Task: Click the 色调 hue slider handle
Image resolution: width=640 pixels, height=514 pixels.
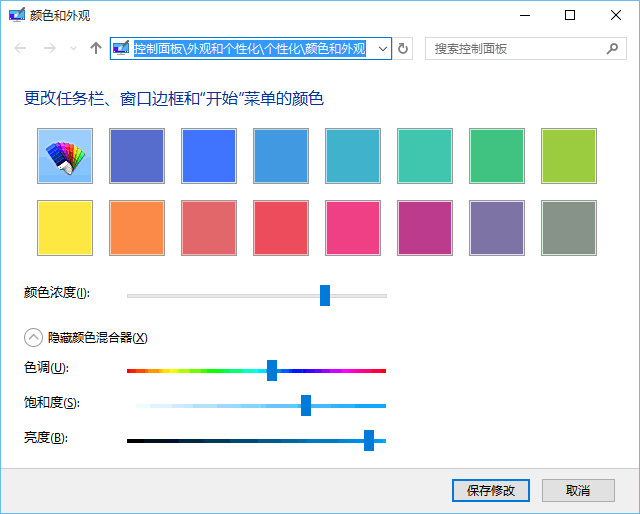Action: click(272, 370)
